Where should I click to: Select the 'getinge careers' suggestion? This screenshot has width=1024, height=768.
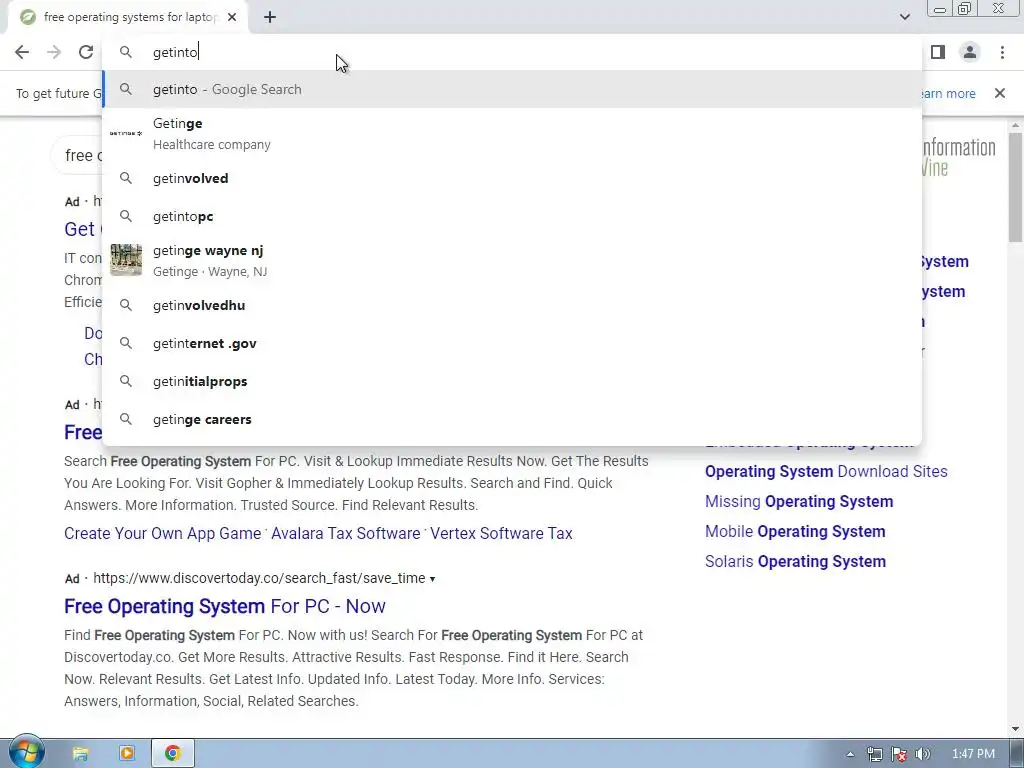(x=513, y=419)
